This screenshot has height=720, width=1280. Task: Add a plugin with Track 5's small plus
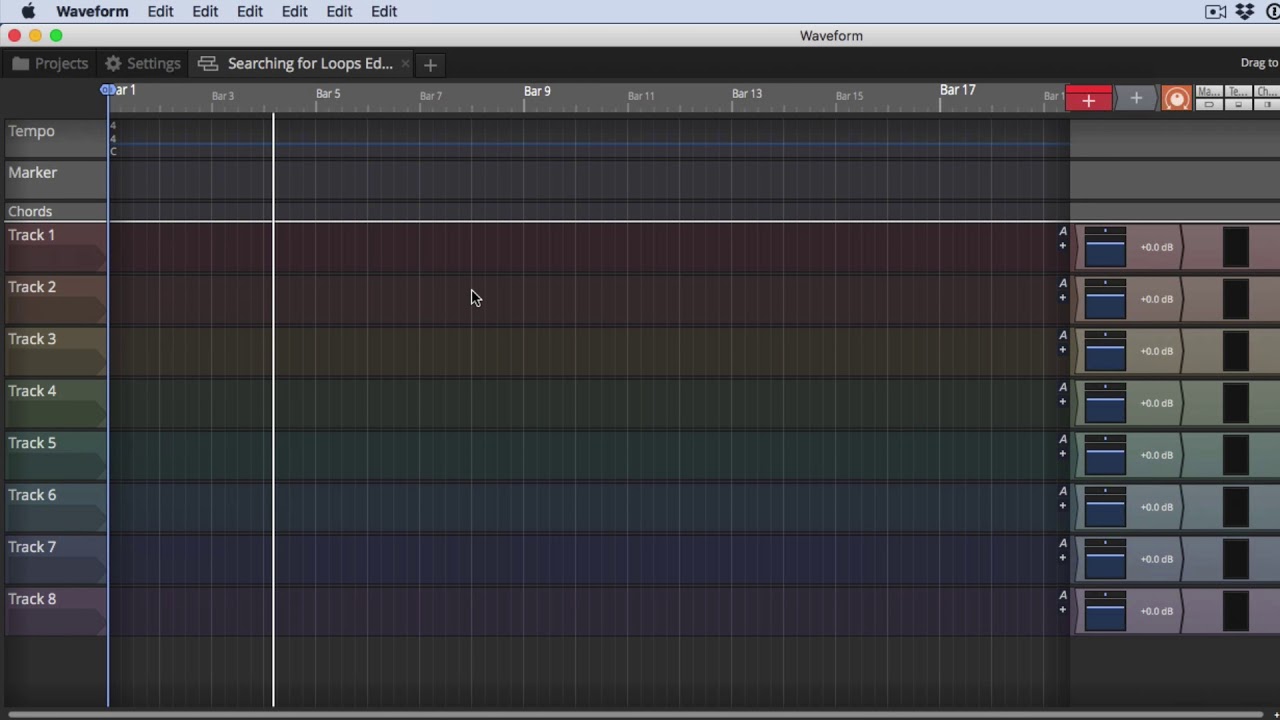(1063, 454)
